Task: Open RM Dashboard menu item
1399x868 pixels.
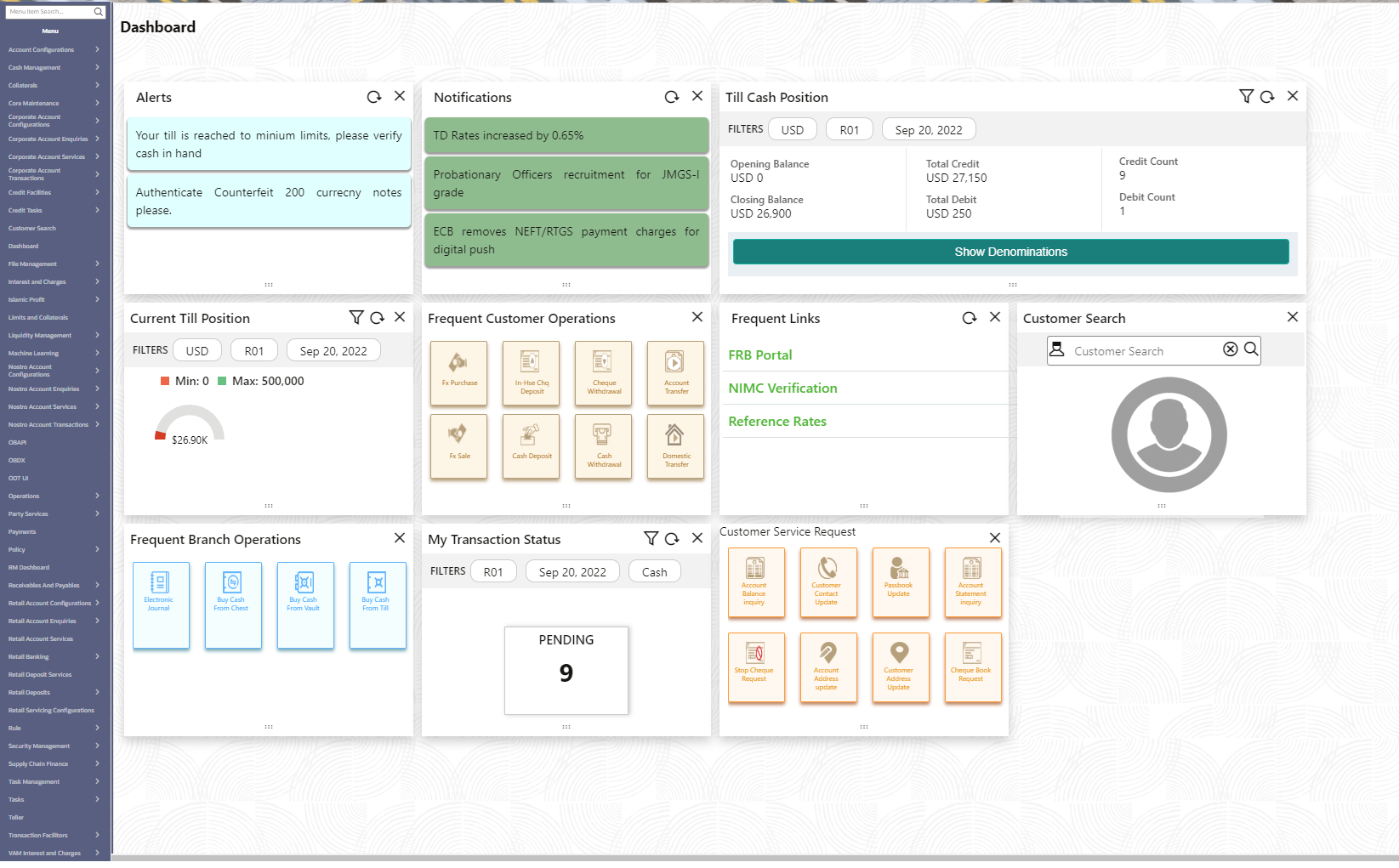Action: (29, 567)
